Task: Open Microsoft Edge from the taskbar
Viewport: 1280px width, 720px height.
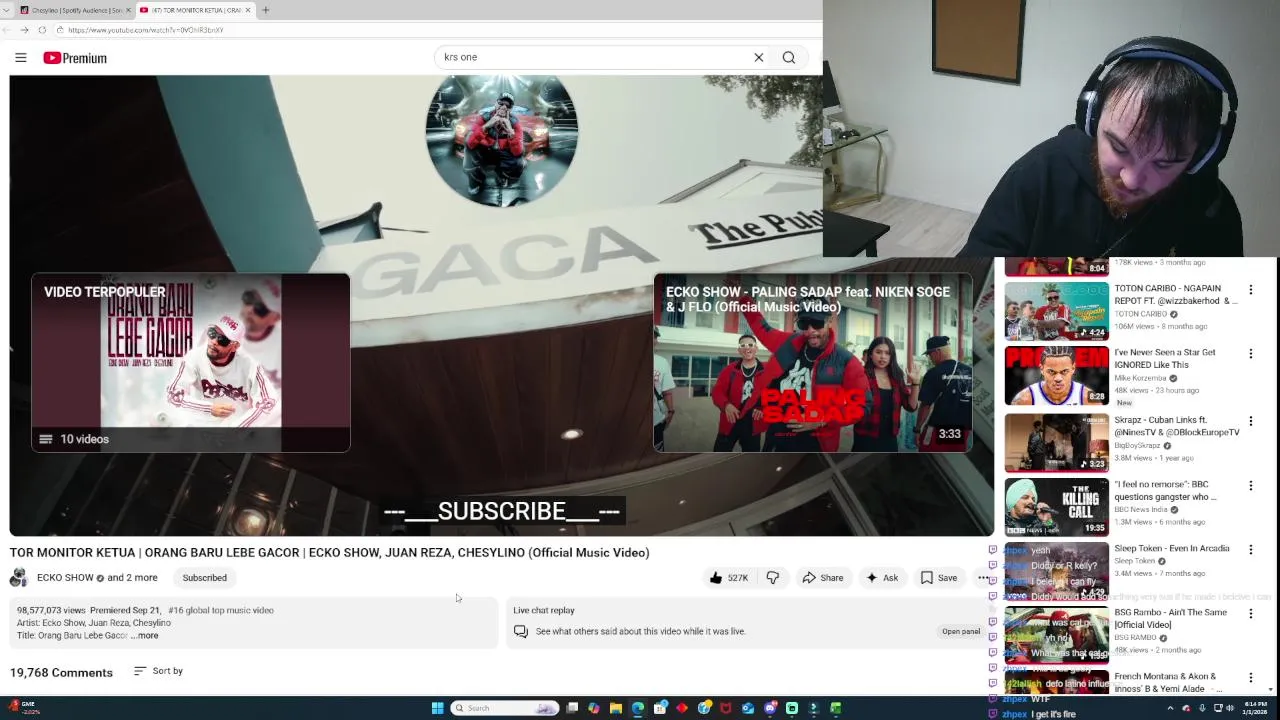Action: [638, 708]
